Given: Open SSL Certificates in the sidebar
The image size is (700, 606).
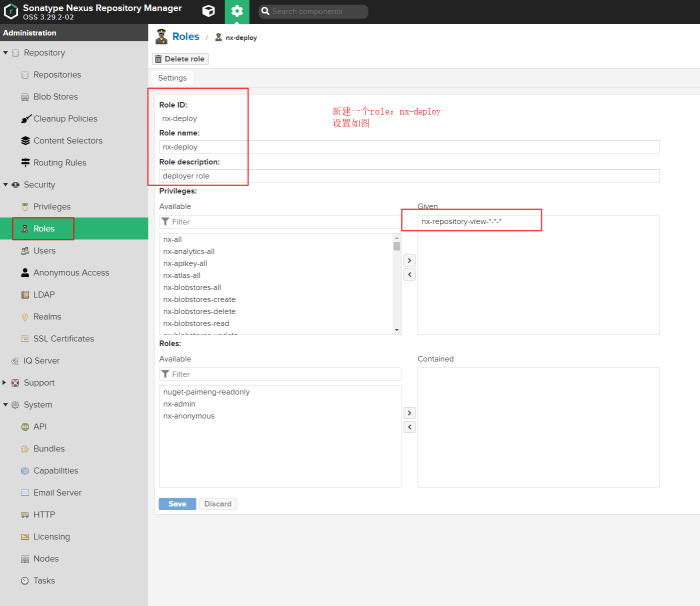Looking at the screenshot, I should click(63, 339).
